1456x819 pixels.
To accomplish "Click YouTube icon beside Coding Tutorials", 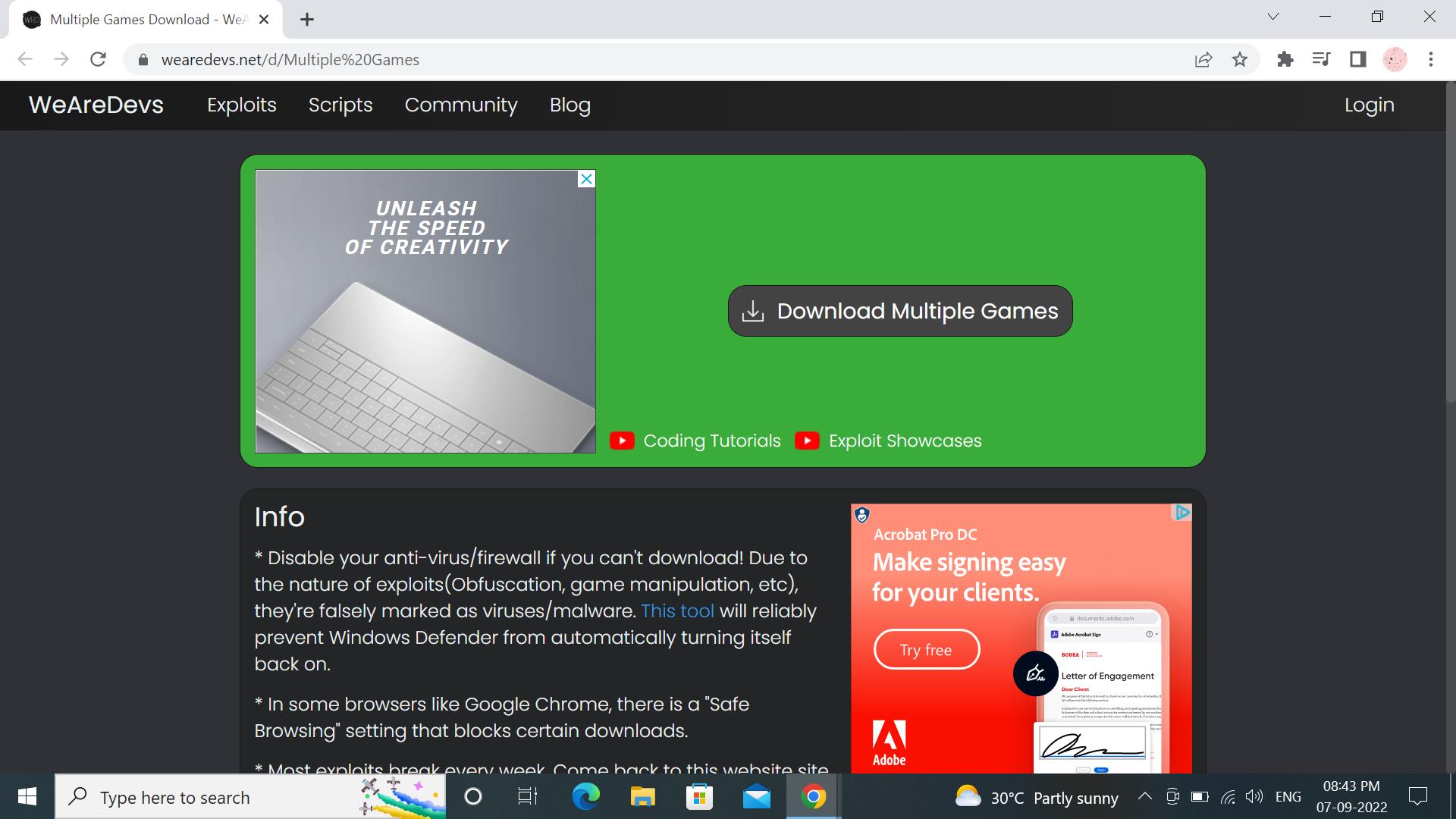I will coord(622,441).
